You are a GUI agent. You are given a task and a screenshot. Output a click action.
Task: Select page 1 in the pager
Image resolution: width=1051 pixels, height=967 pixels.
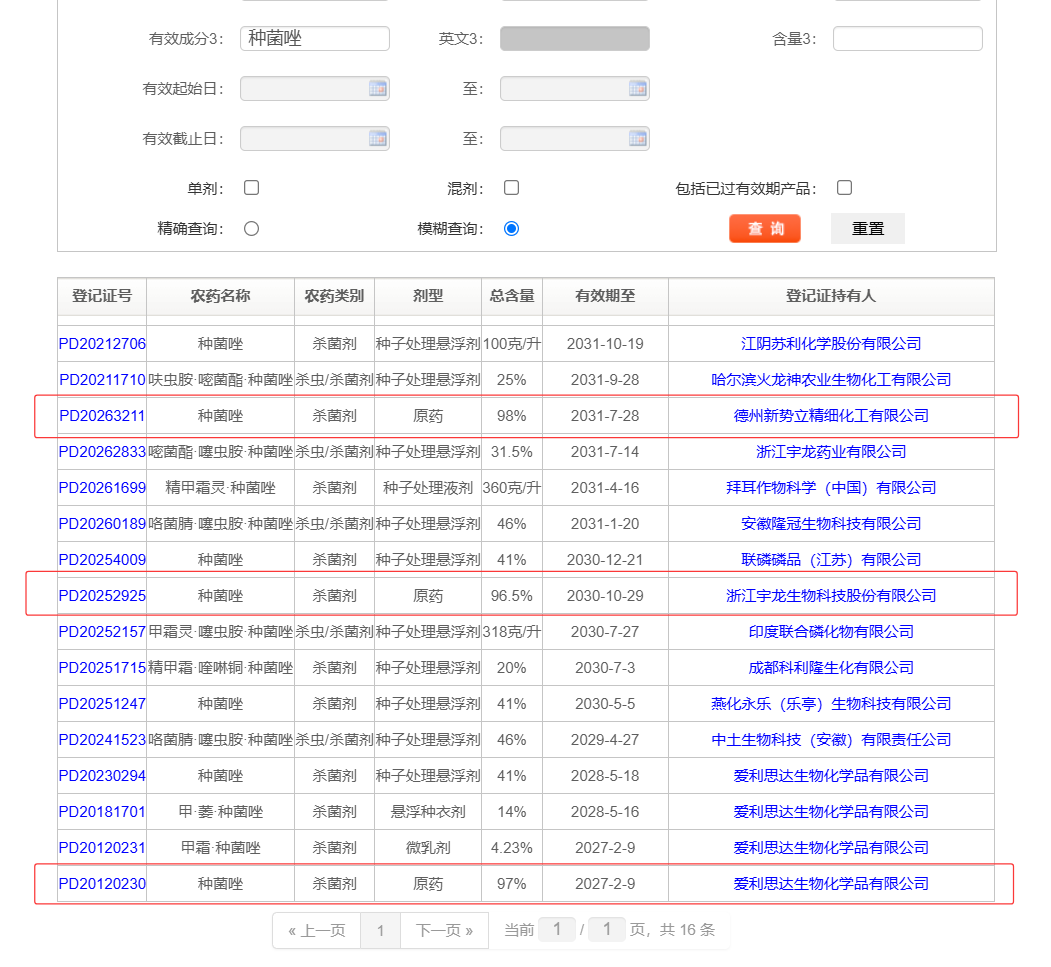click(x=380, y=931)
